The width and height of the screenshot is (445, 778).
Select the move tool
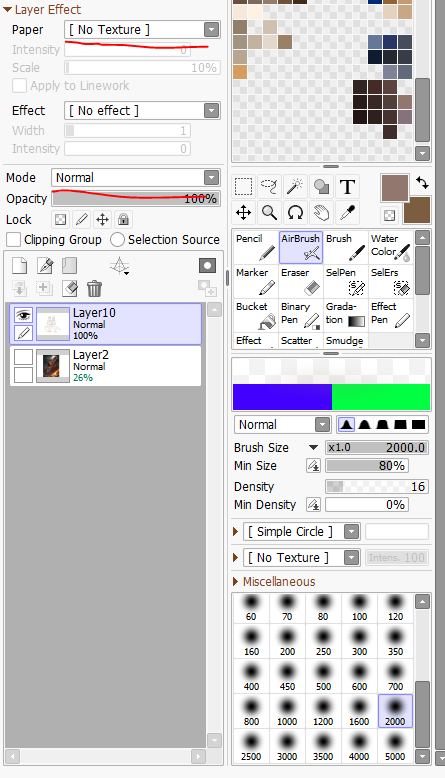(x=244, y=213)
